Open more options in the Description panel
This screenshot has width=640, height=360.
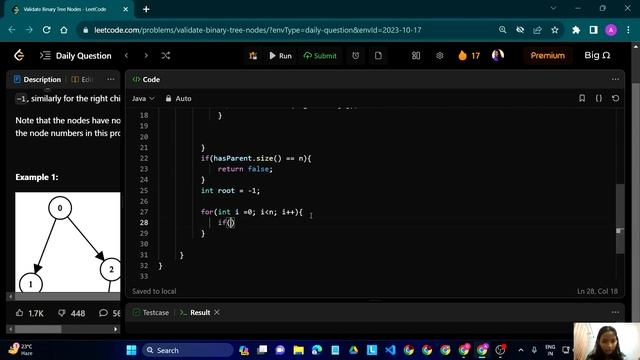pos(111,79)
